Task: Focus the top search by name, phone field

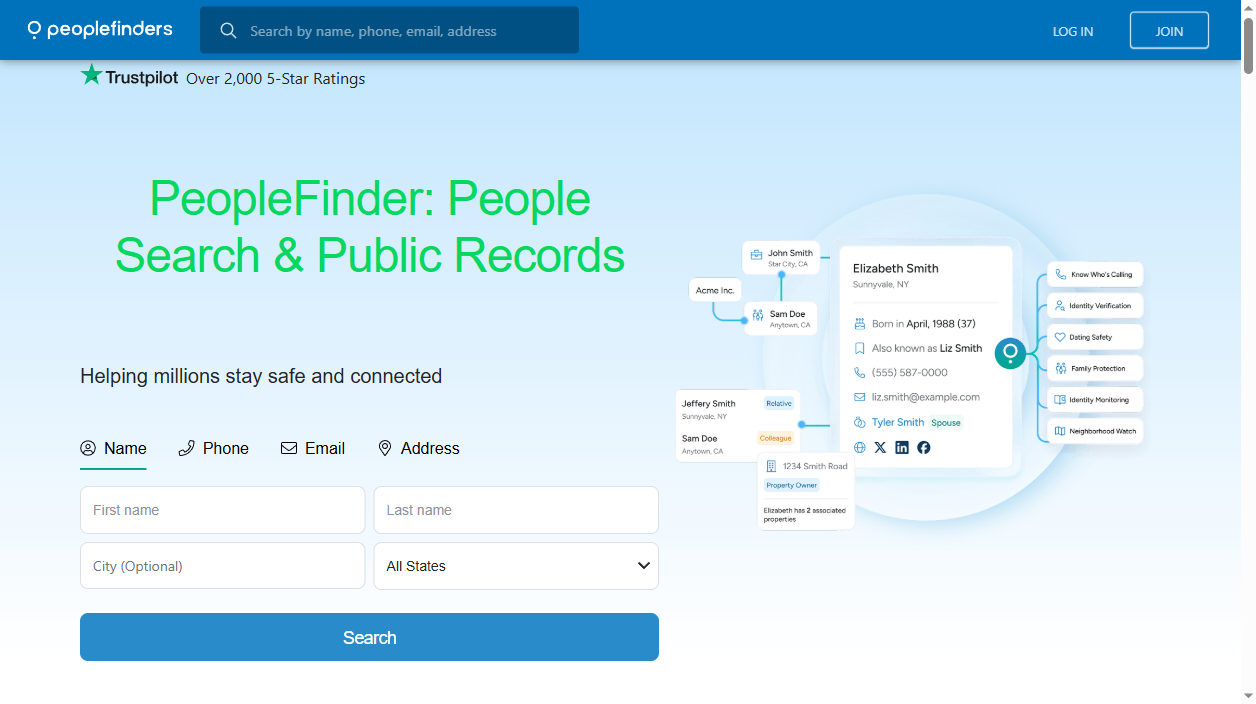Action: point(389,31)
